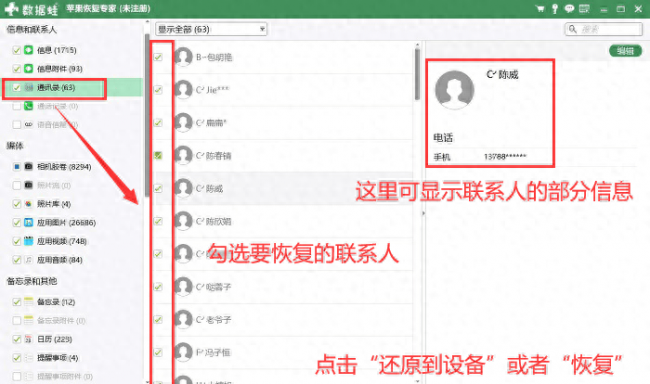Click into the 搜索 search field
650x384 pixels.
[x=604, y=29]
